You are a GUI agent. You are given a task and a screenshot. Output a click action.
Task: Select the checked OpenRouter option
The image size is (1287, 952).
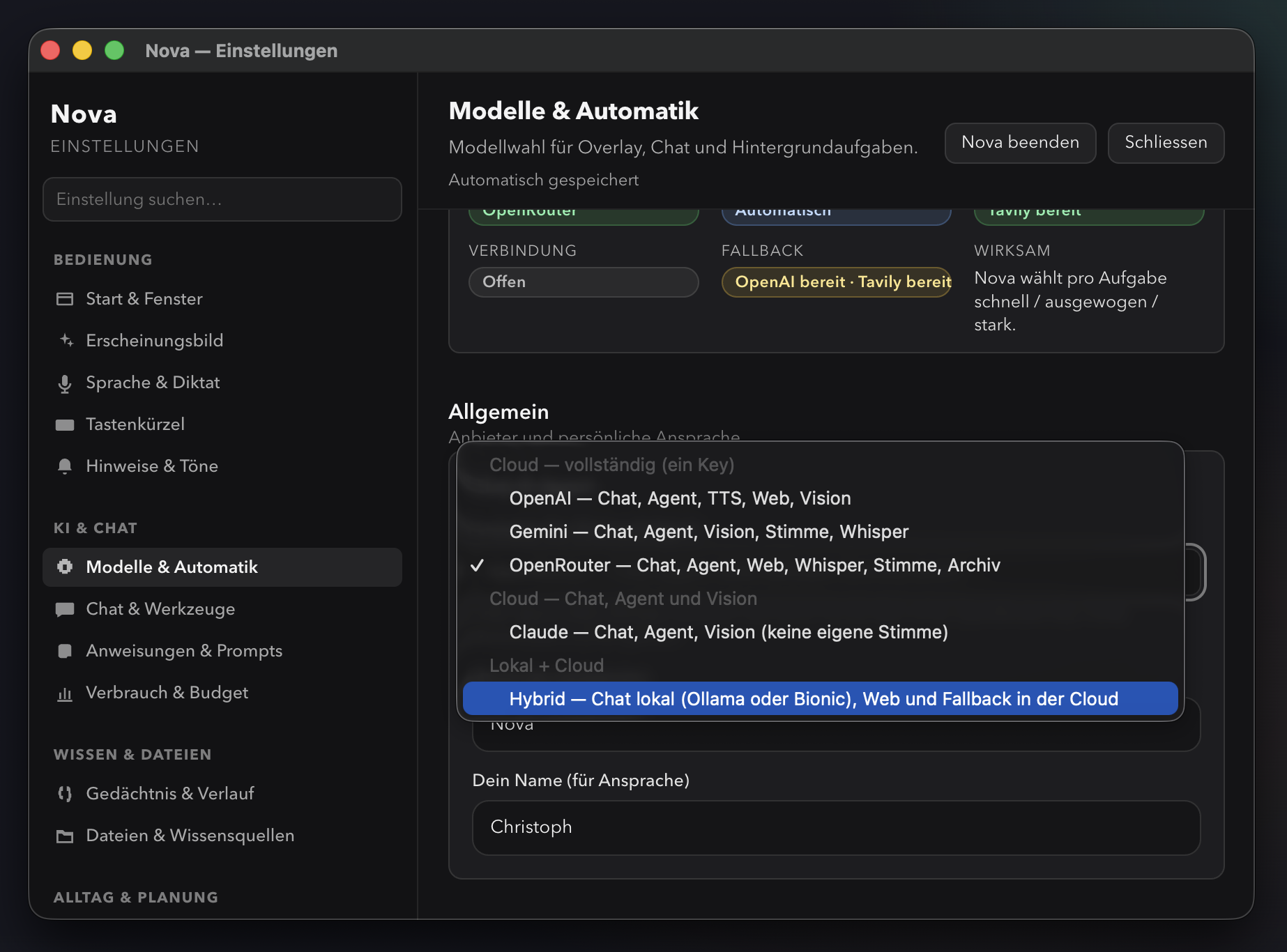(821, 565)
